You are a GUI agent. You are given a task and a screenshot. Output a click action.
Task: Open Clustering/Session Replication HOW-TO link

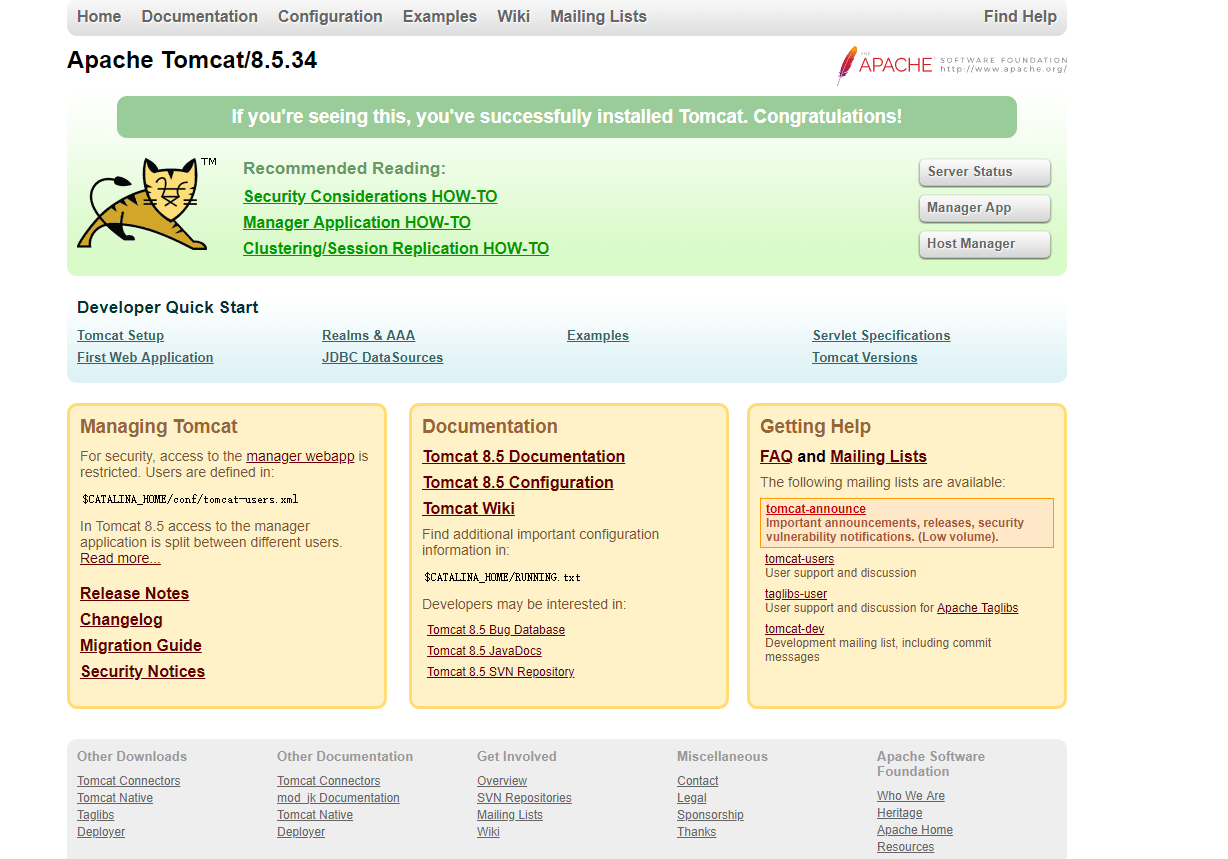(396, 249)
